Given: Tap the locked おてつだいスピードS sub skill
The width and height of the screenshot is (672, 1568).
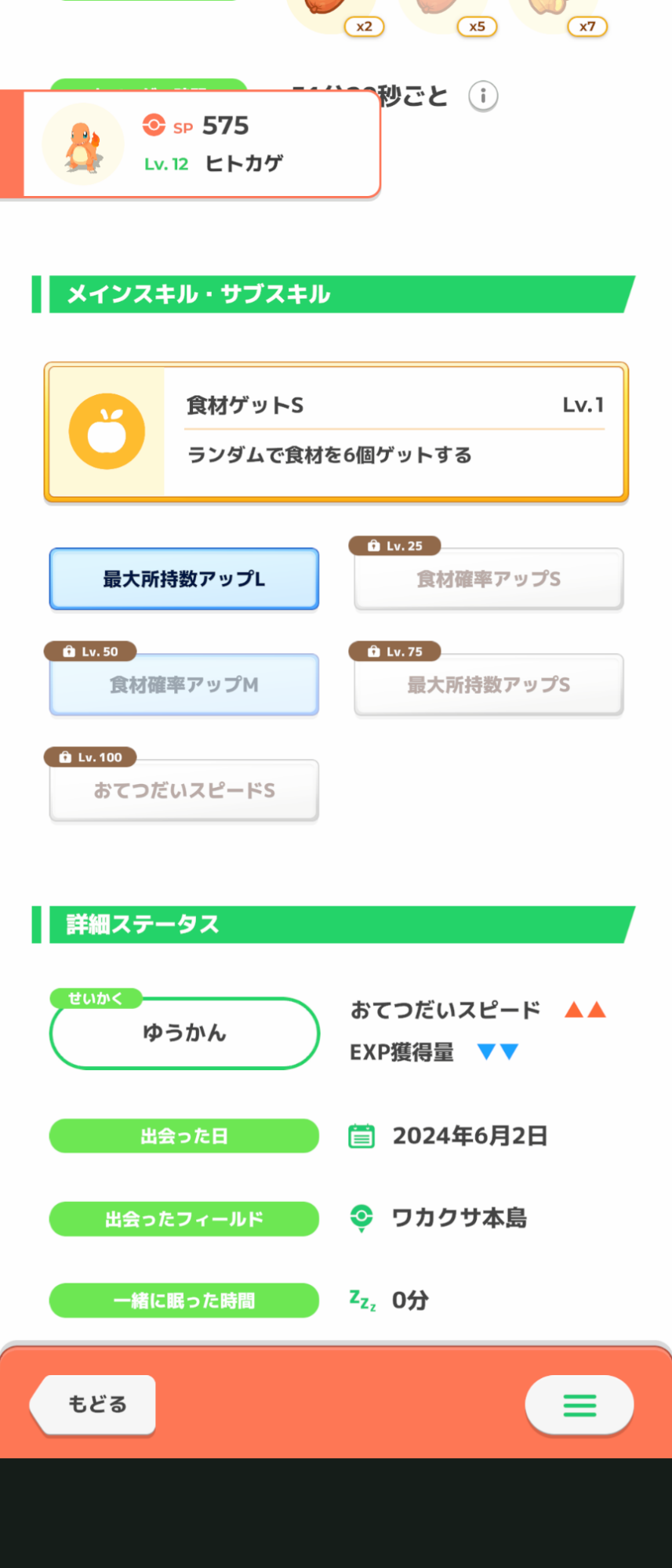Looking at the screenshot, I should 184,790.
